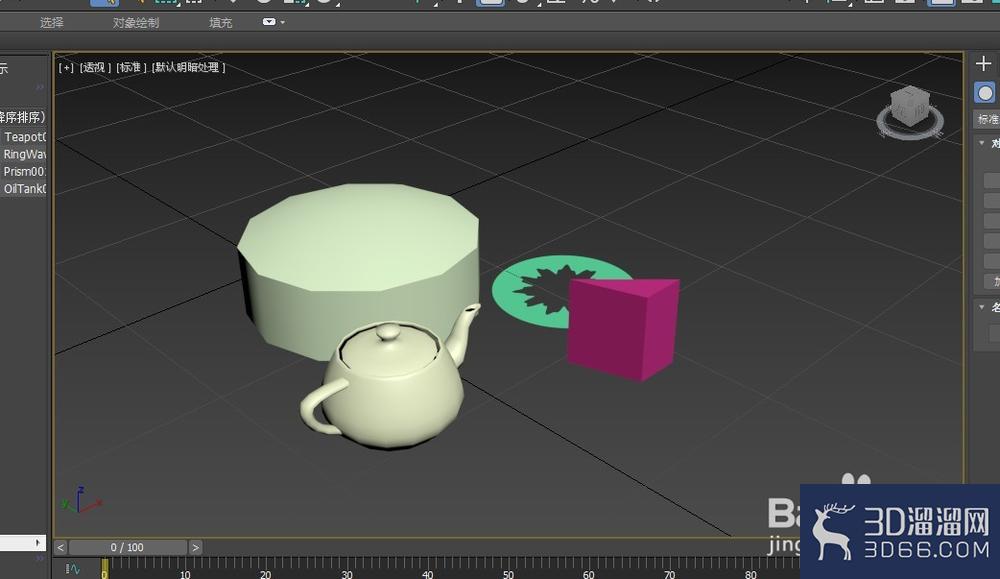Select RingWave in the scene explorer list
The image size is (1000, 579).
(x=24, y=154)
